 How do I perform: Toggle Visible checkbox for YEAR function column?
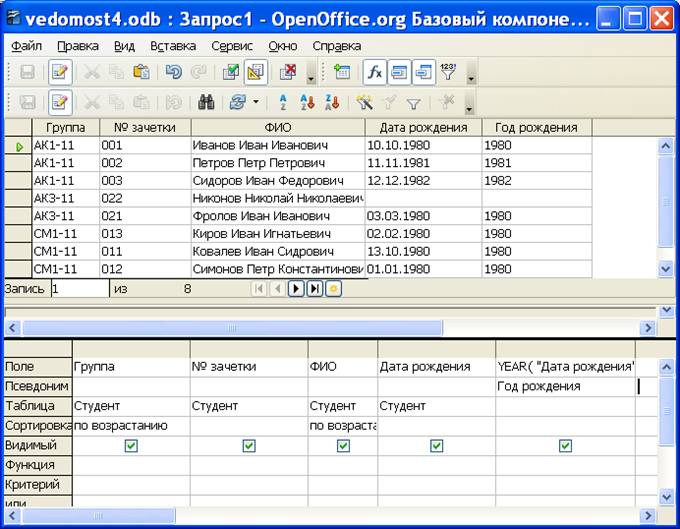pyautogui.click(x=566, y=446)
